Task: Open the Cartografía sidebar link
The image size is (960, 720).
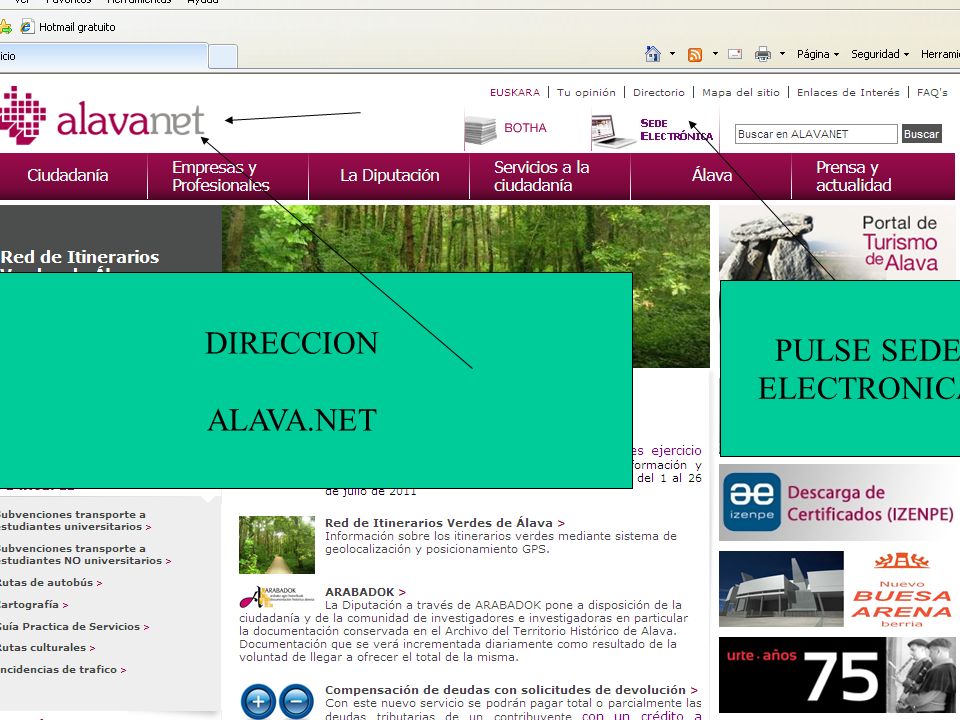Action: click(x=32, y=605)
